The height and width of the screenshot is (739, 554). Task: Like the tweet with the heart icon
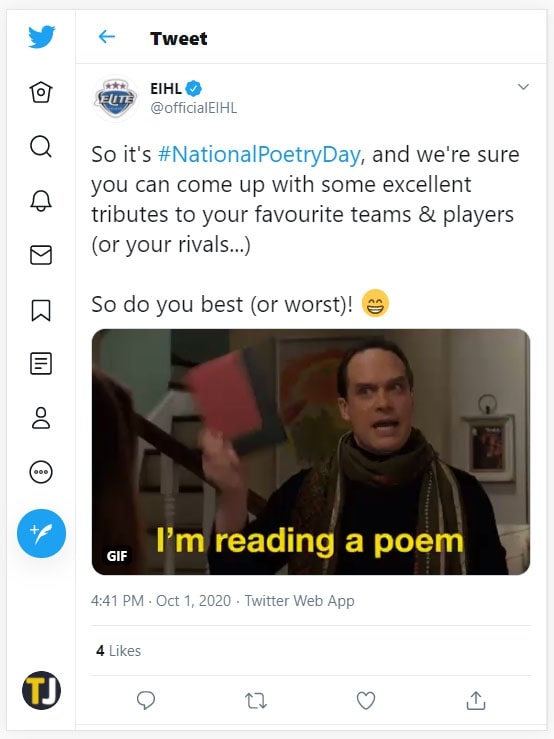click(x=366, y=700)
